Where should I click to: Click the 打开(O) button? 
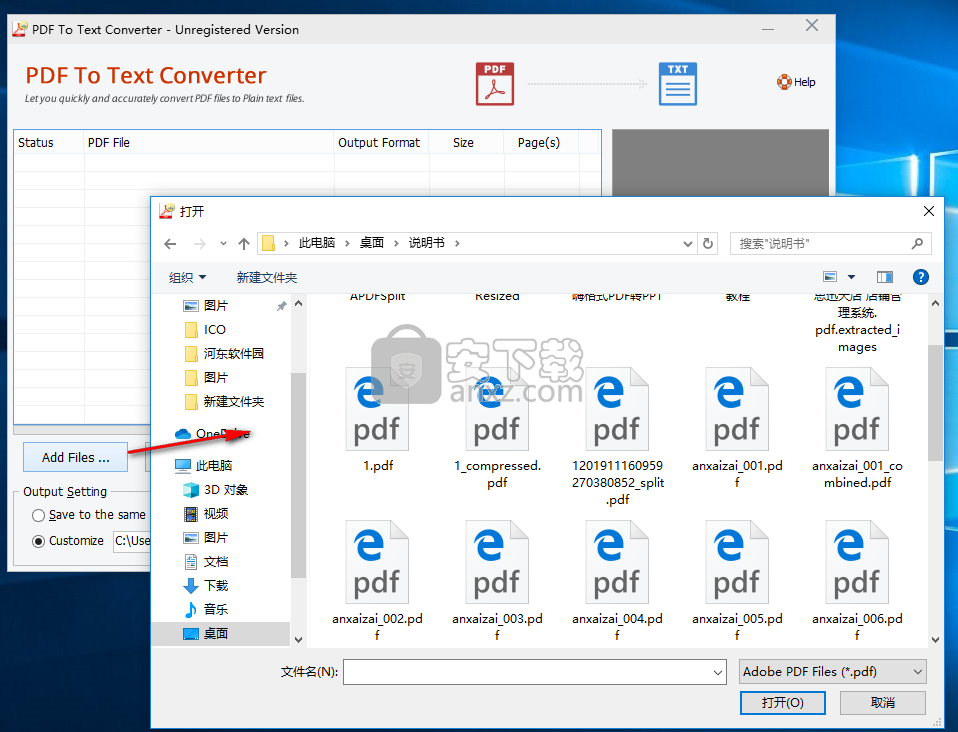click(783, 703)
